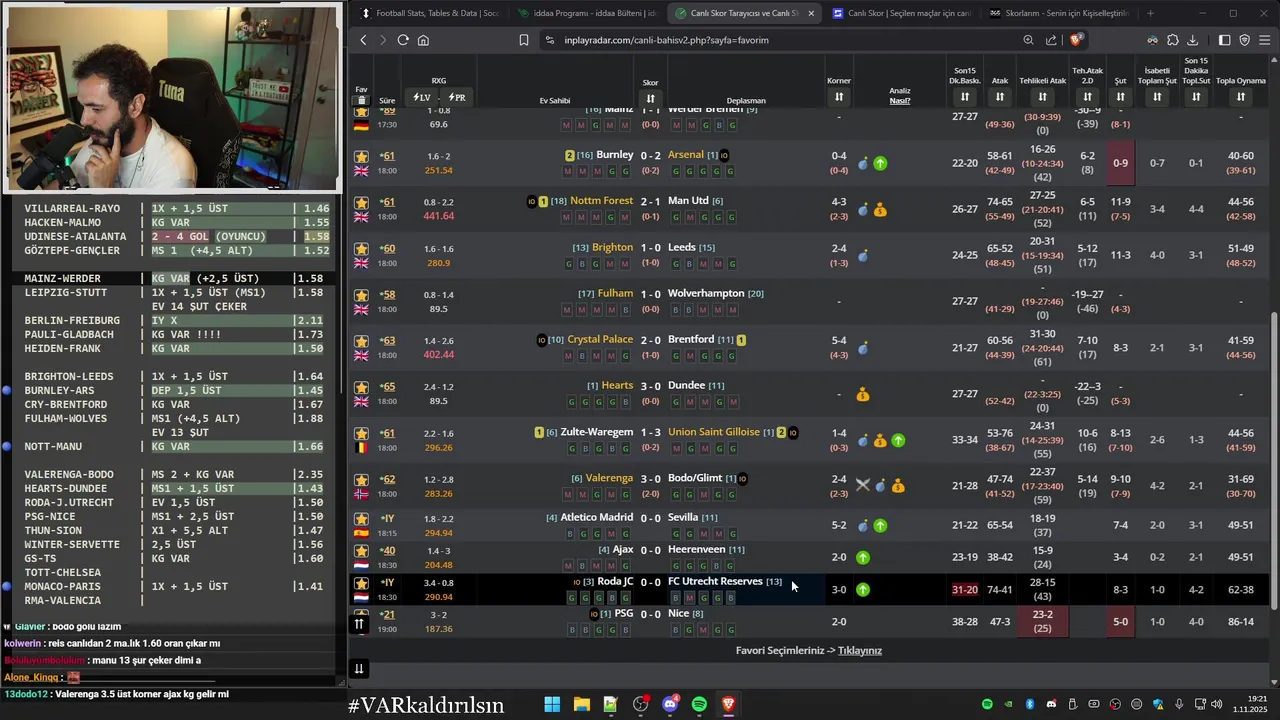Bookmark this page via bookmark icon

[x=524, y=40]
